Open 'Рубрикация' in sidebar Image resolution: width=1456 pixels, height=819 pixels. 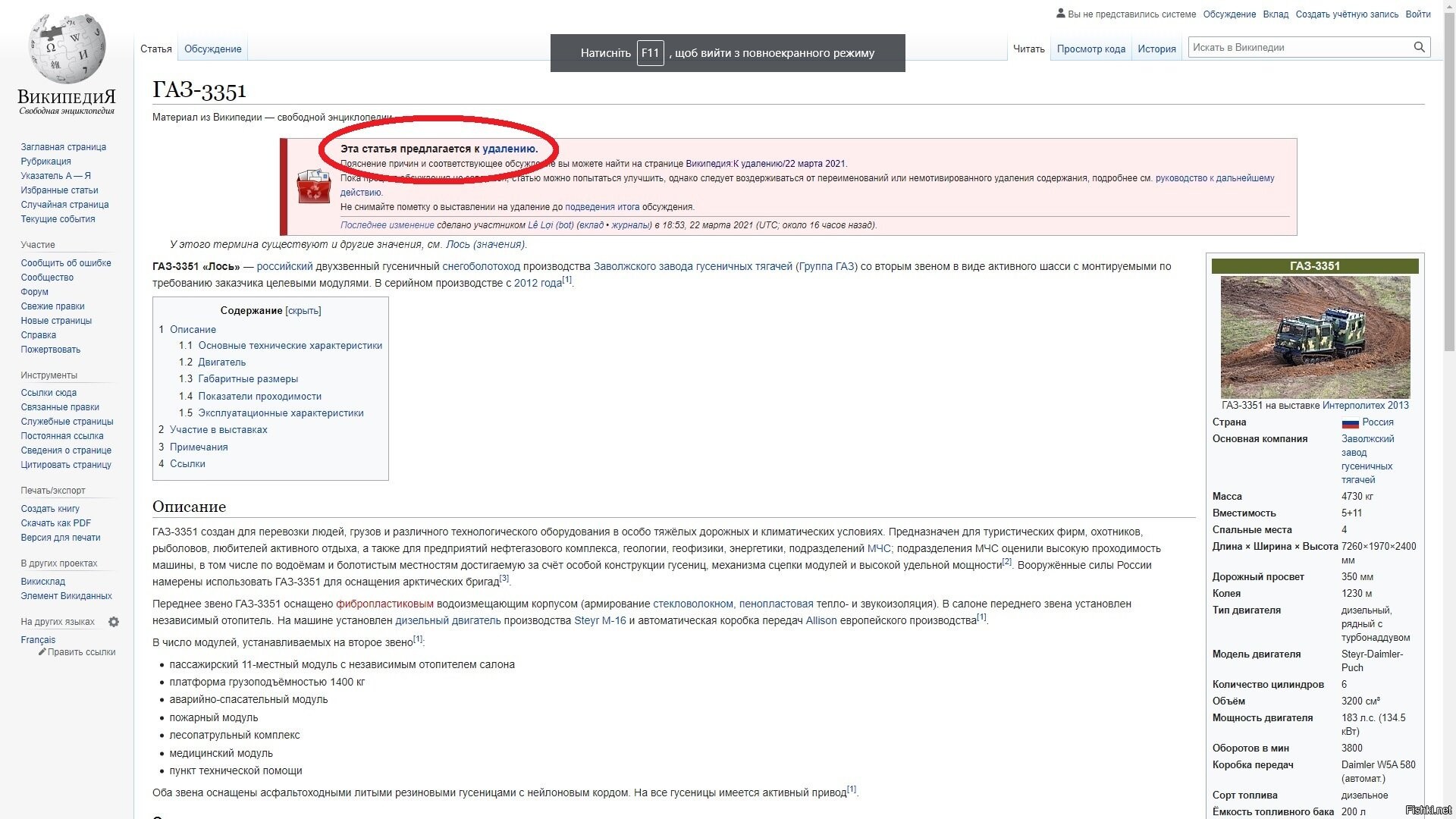(46, 162)
